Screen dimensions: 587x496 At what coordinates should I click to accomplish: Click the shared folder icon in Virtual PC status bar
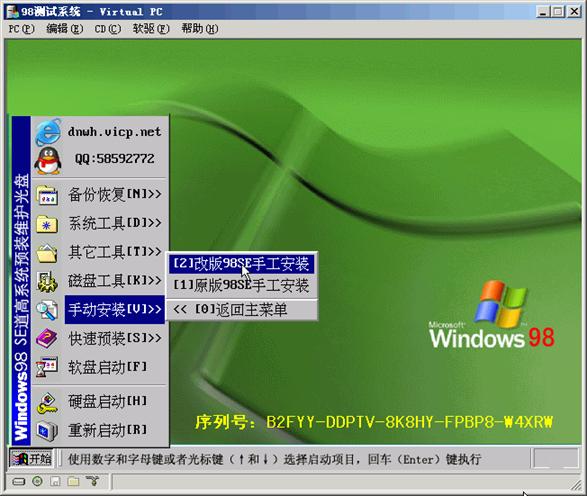click(73, 481)
